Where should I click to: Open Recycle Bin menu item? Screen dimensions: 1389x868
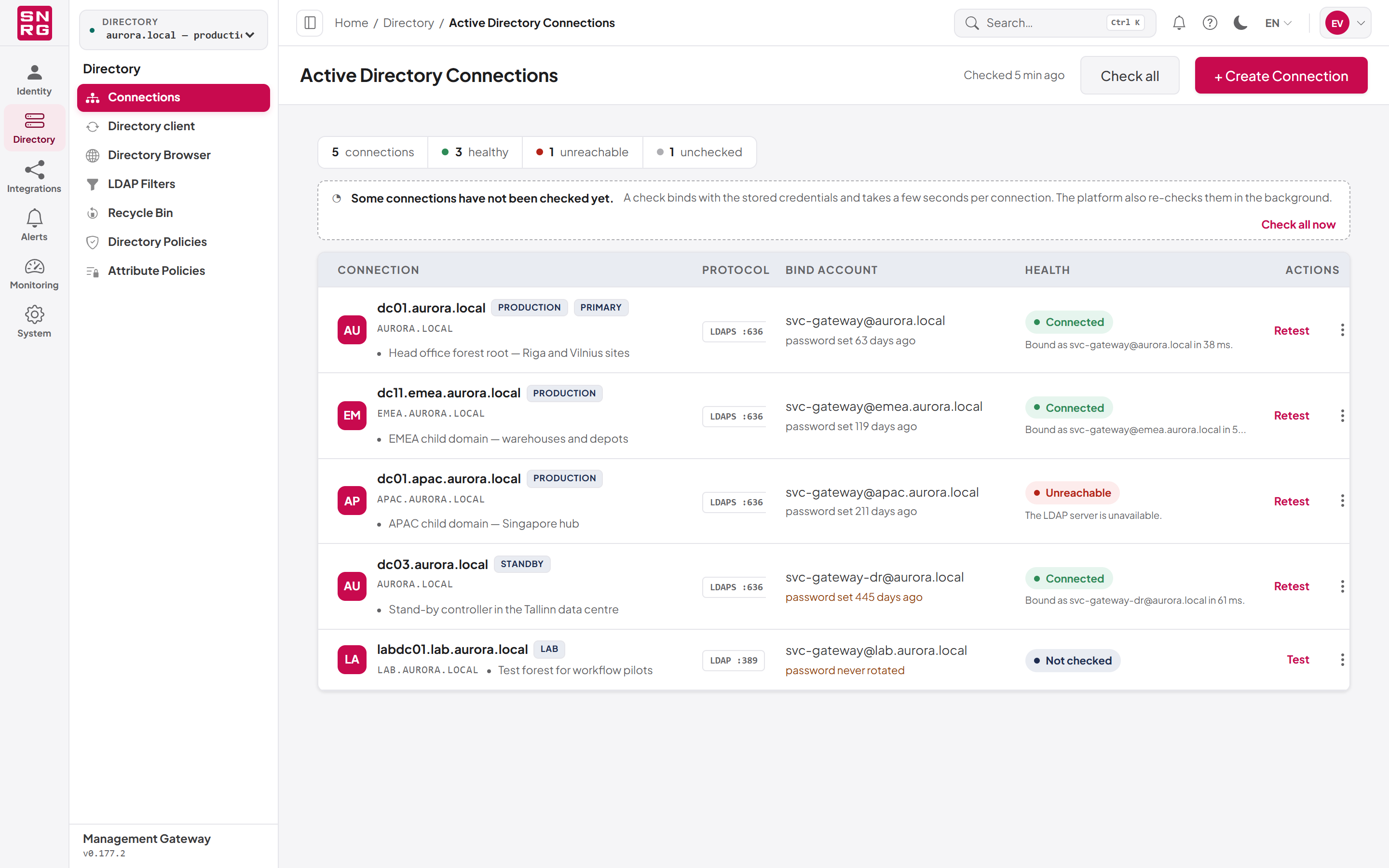(x=173, y=213)
